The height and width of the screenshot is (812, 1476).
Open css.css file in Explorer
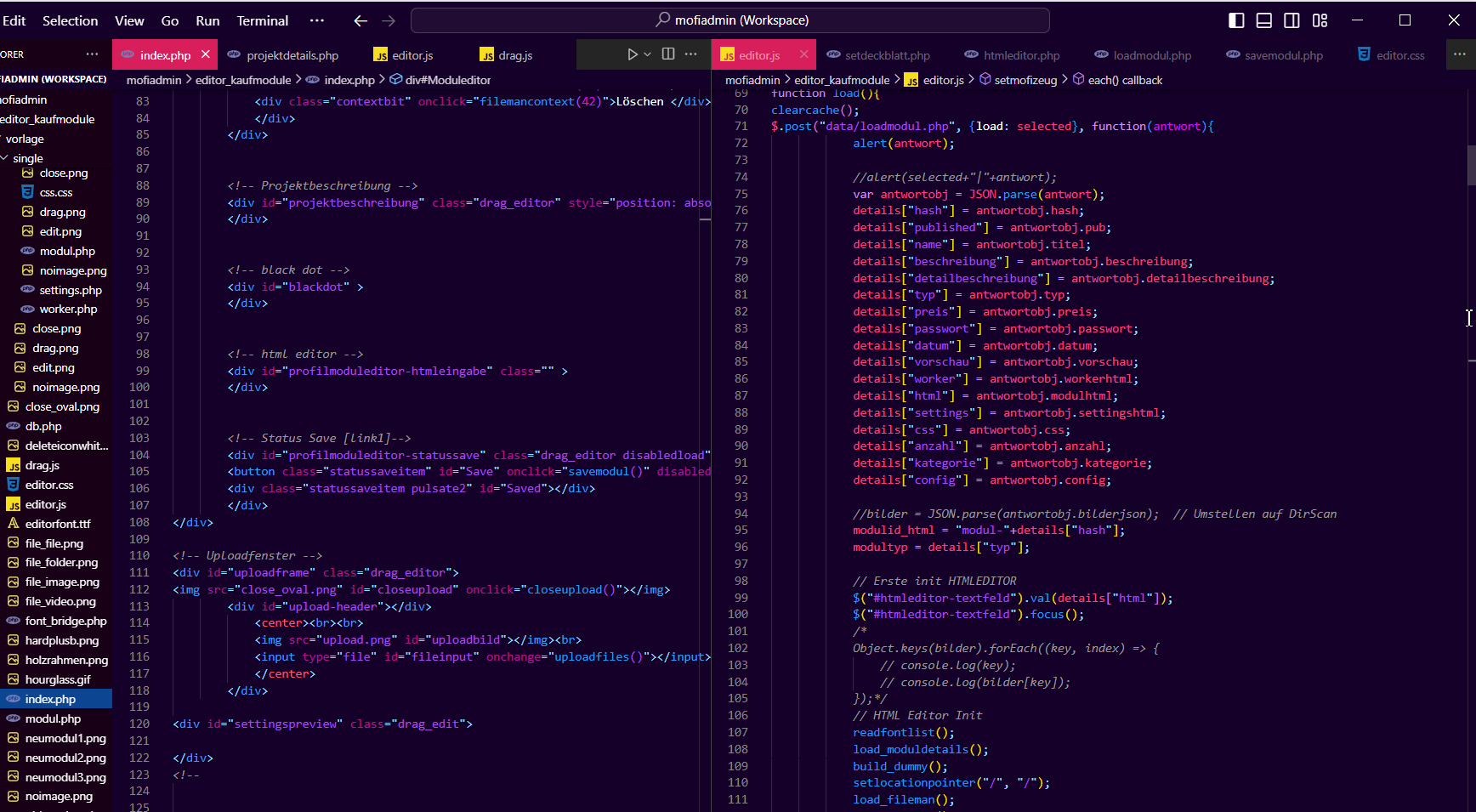[x=56, y=192]
